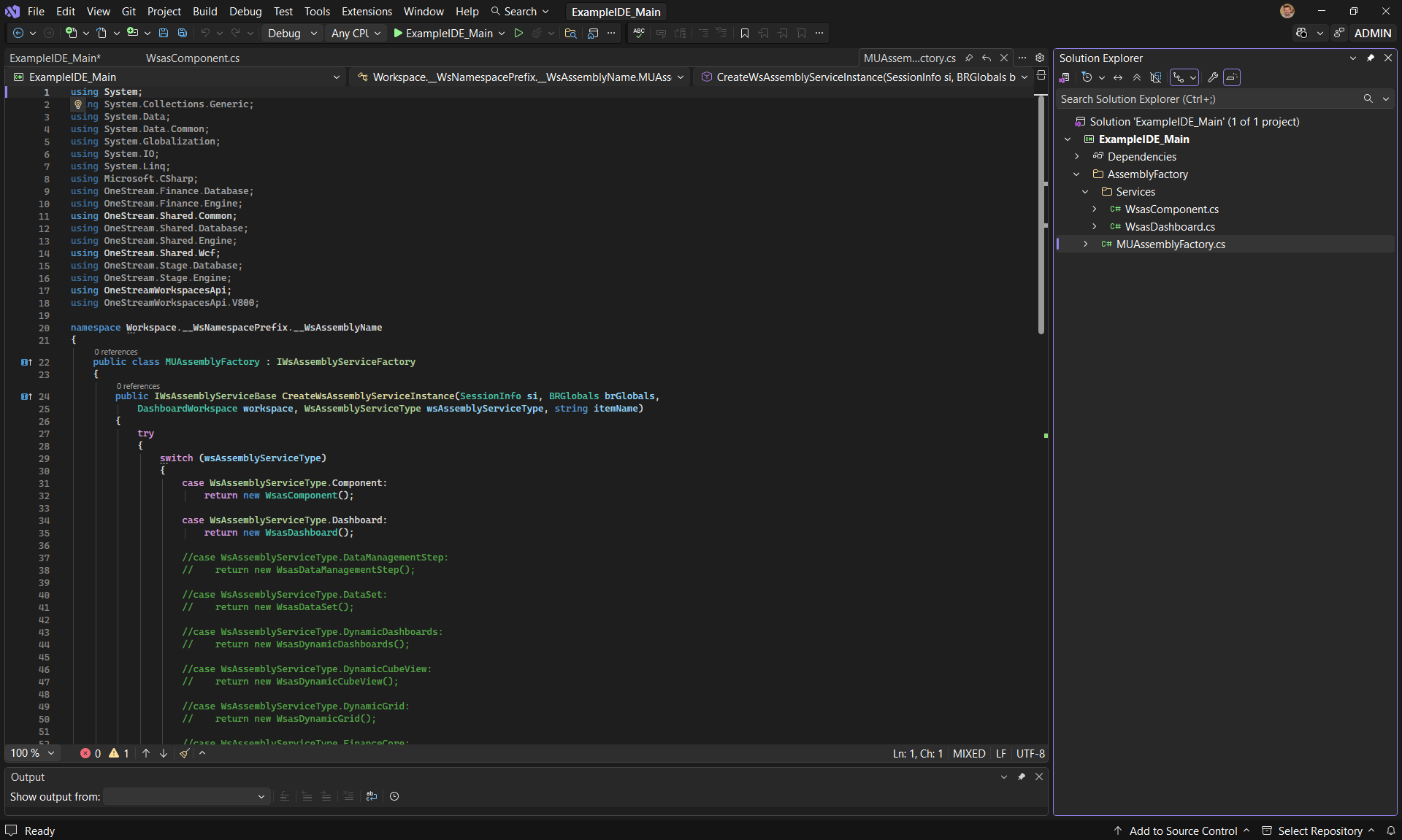Click the code cleanup broom icon
This screenshot has height=840, width=1402.
(185, 753)
